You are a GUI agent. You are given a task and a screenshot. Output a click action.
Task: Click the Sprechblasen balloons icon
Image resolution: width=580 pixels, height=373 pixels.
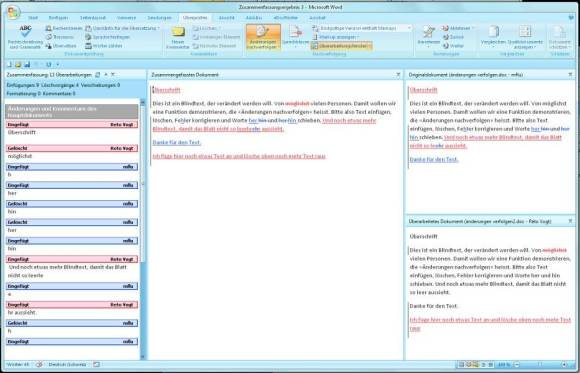(296, 37)
